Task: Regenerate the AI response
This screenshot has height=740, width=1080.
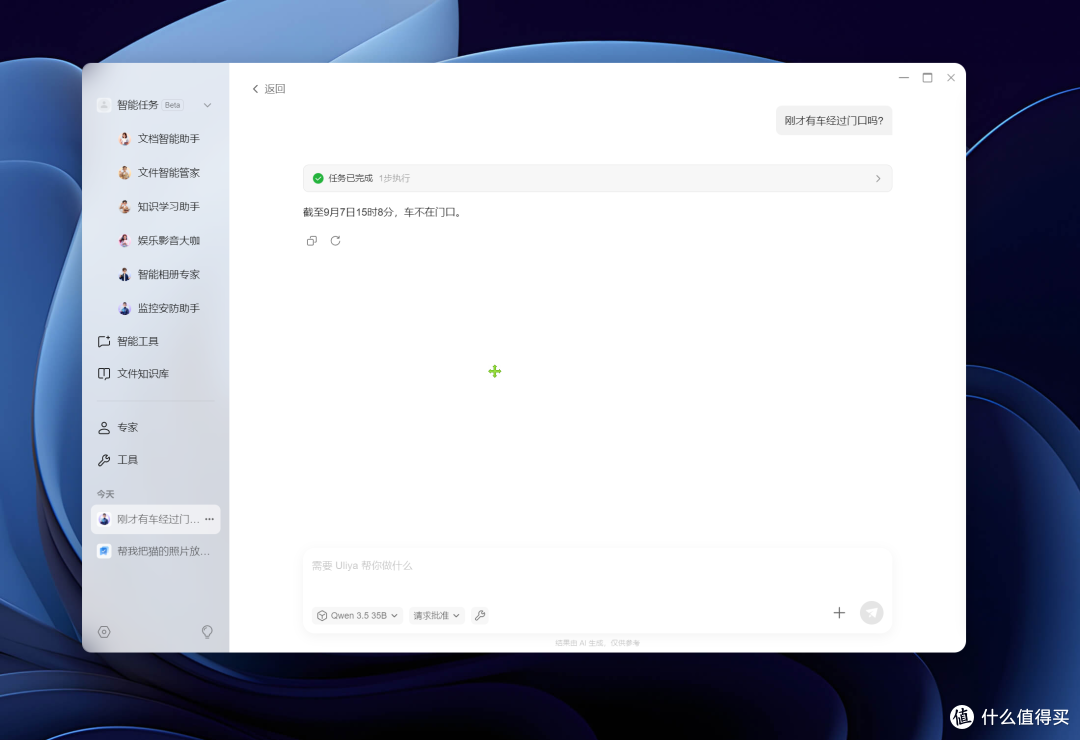Action: click(335, 240)
